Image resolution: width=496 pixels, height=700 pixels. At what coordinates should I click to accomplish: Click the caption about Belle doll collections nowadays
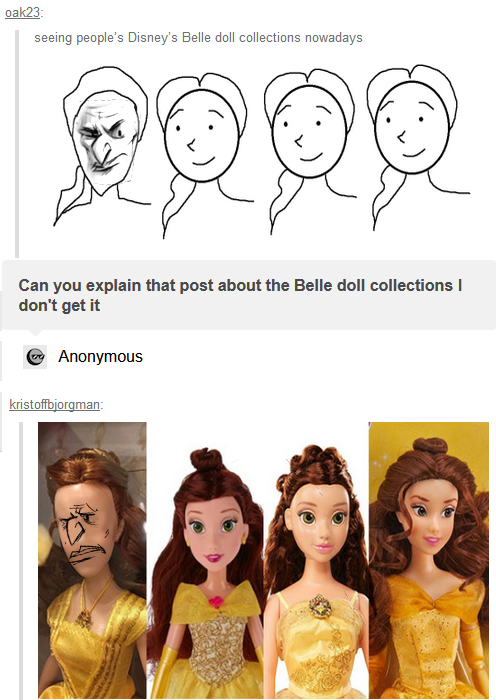pos(198,38)
